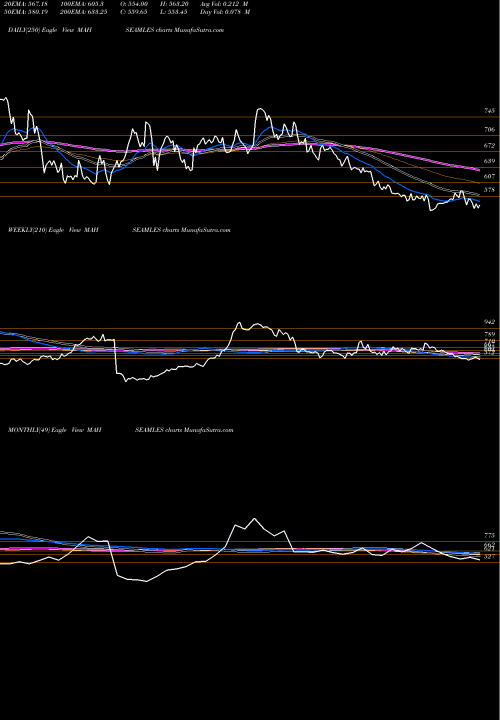Click the daily chart price label 672
Viewport: 500px width, 720px height.
coord(489,146)
